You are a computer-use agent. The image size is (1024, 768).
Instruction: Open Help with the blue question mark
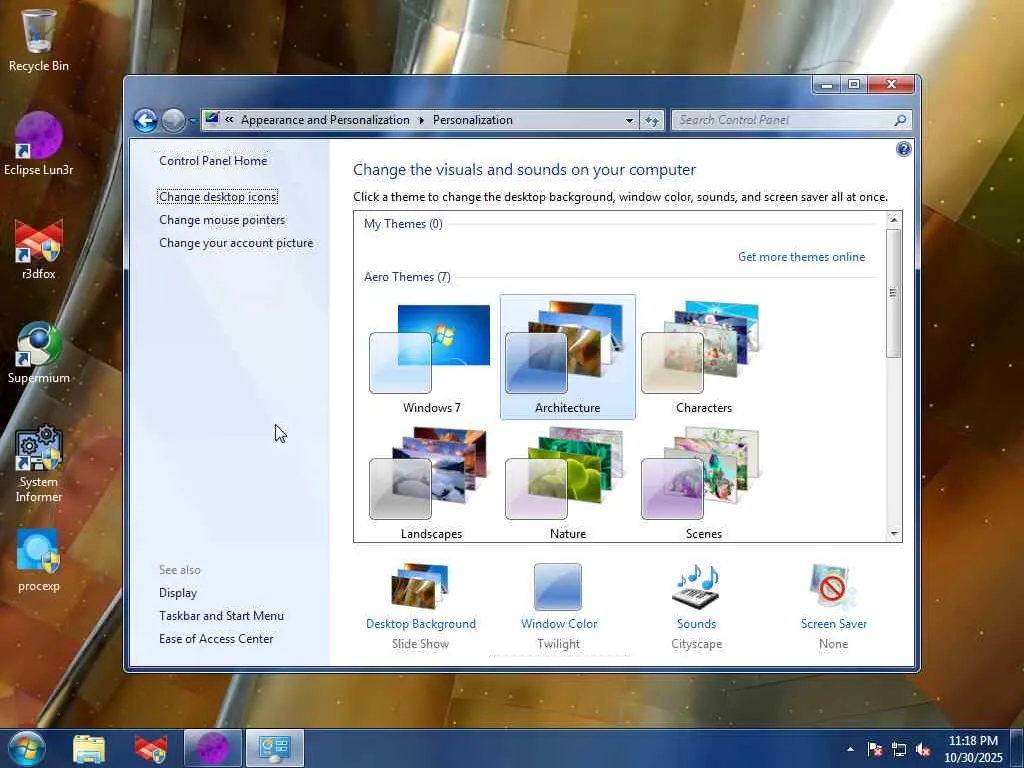point(903,150)
